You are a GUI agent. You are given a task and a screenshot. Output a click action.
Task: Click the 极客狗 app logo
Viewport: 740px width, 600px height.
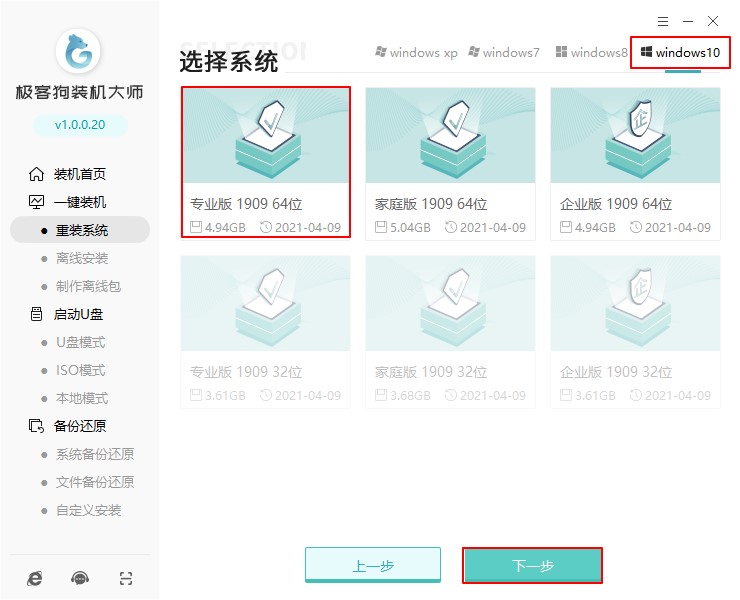(x=79, y=50)
